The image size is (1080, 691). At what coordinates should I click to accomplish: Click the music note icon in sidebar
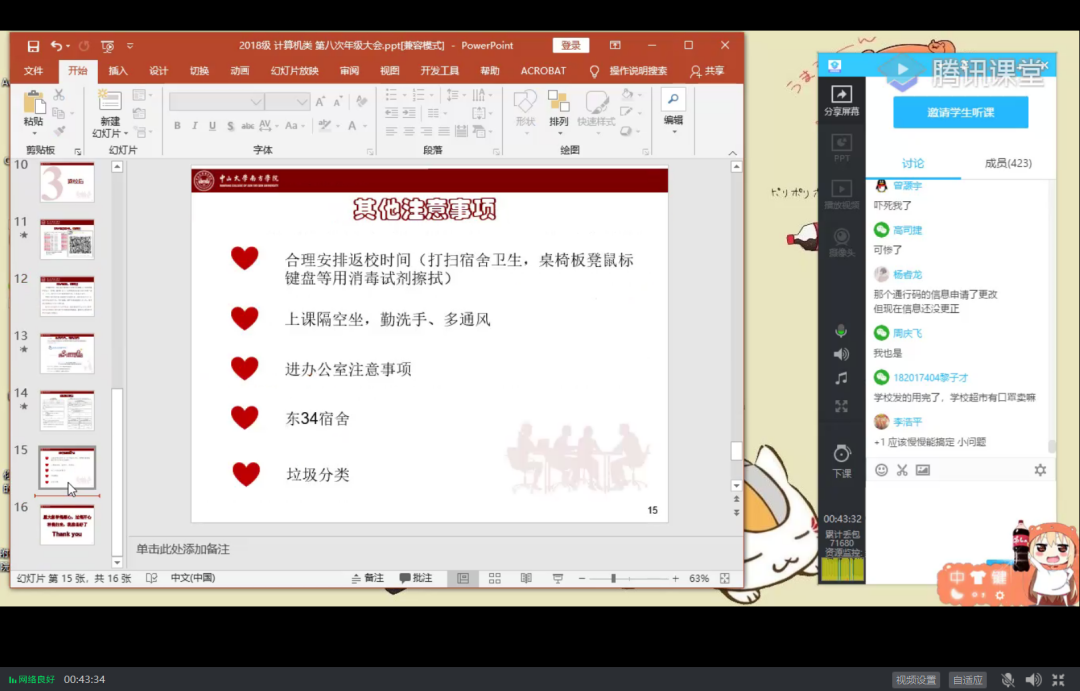[841, 378]
